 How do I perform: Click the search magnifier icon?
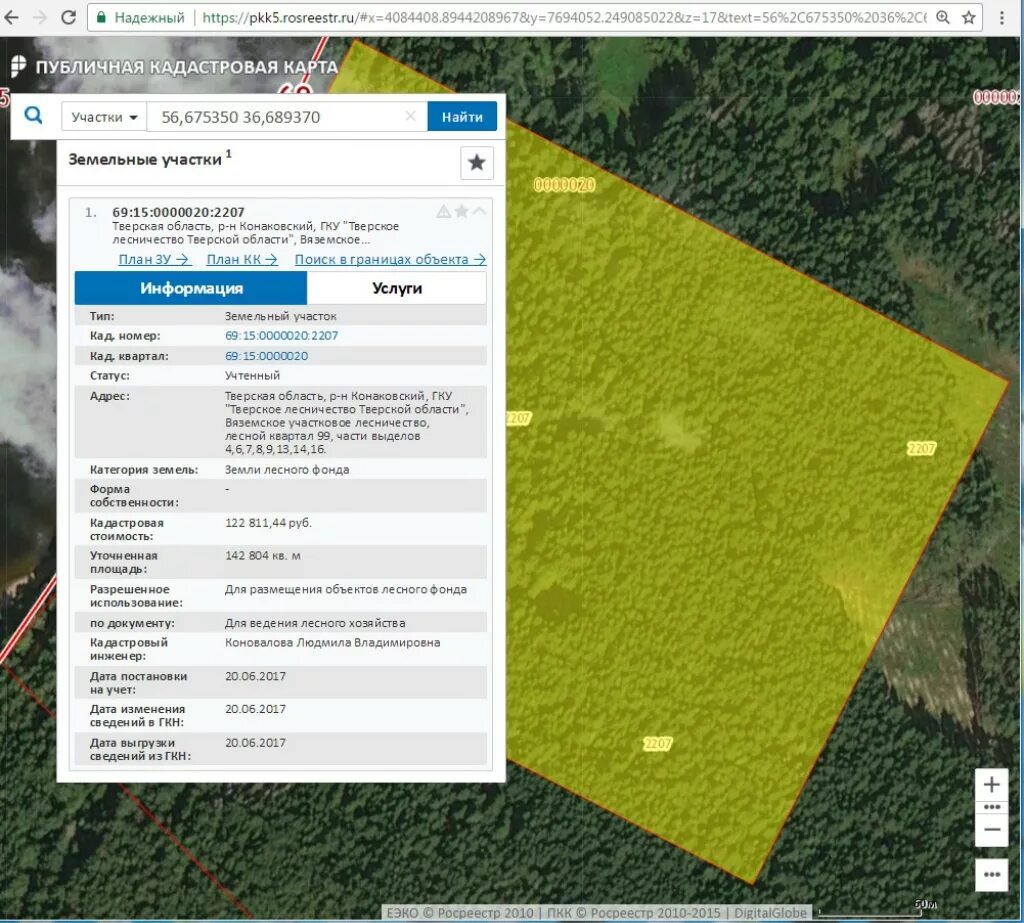(x=33, y=116)
